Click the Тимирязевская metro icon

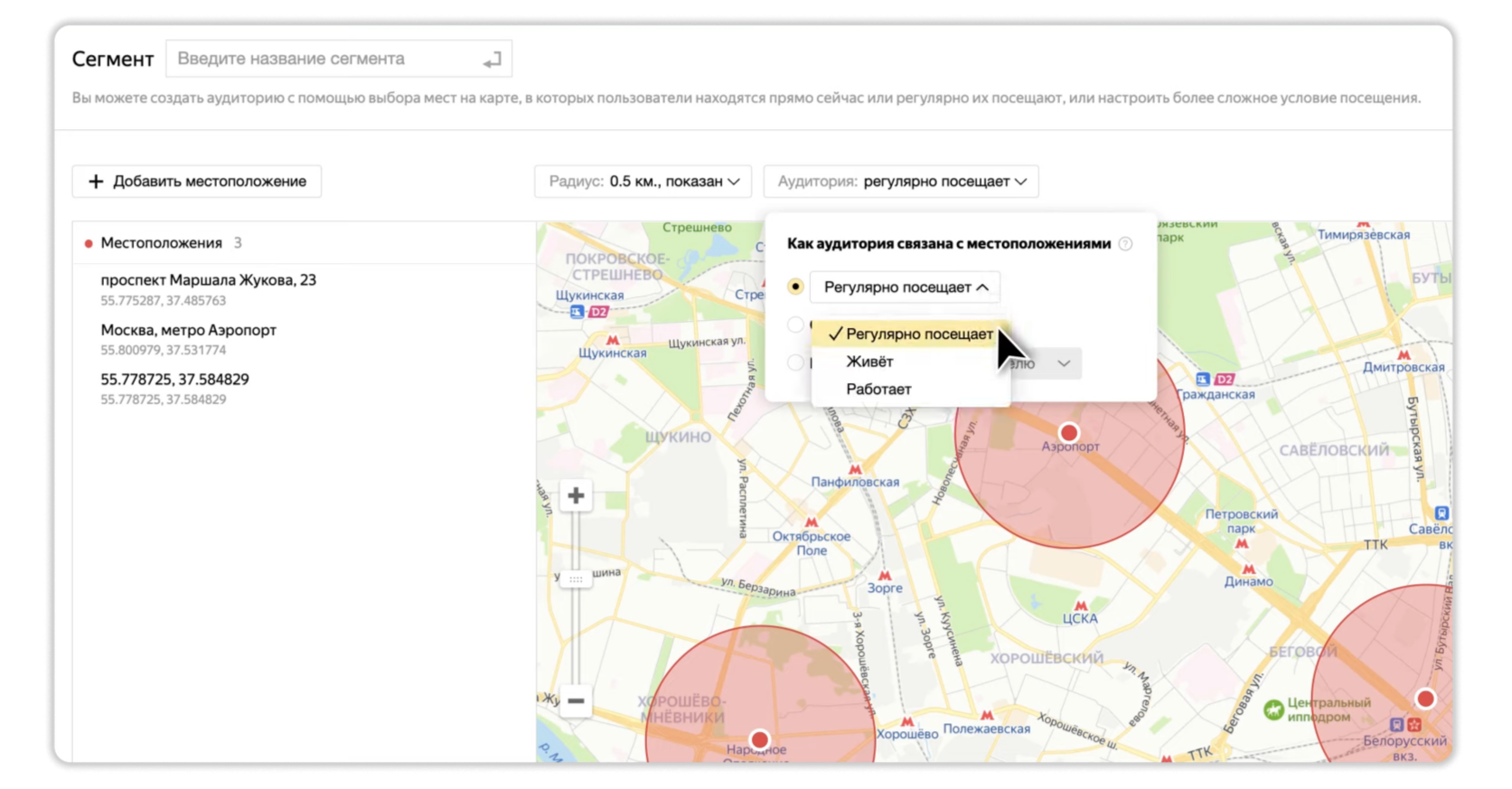point(1363,223)
